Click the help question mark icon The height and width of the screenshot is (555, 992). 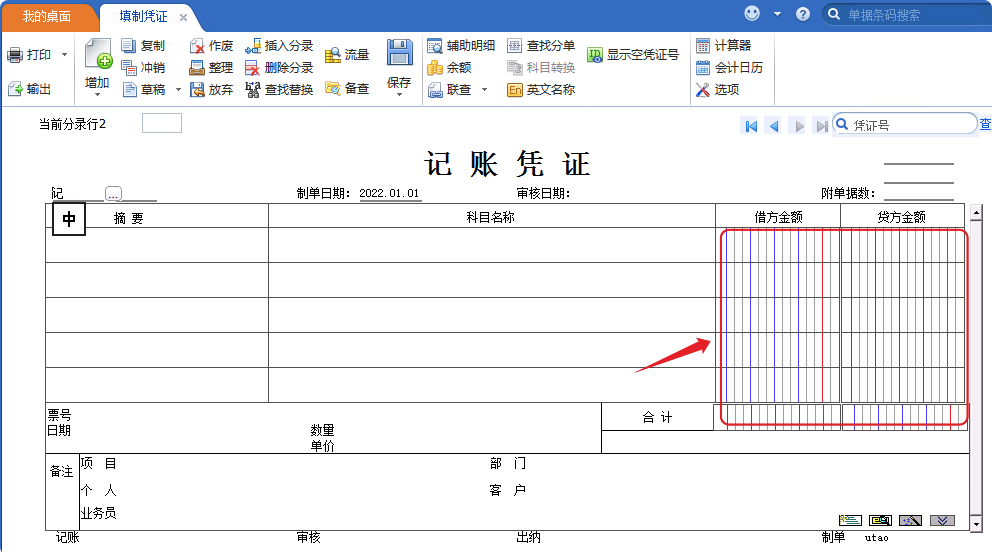pos(803,14)
